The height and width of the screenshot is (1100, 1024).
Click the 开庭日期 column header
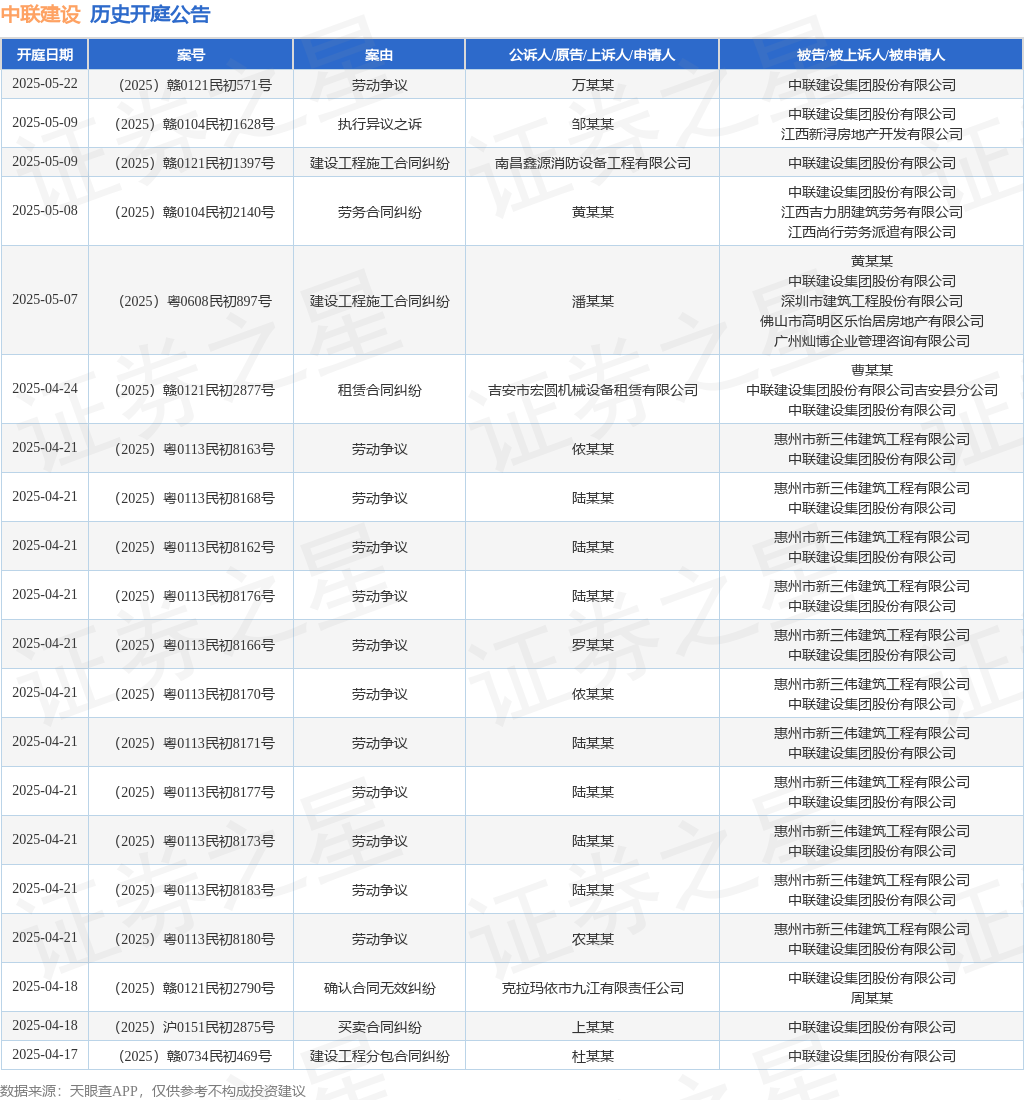pos(45,55)
